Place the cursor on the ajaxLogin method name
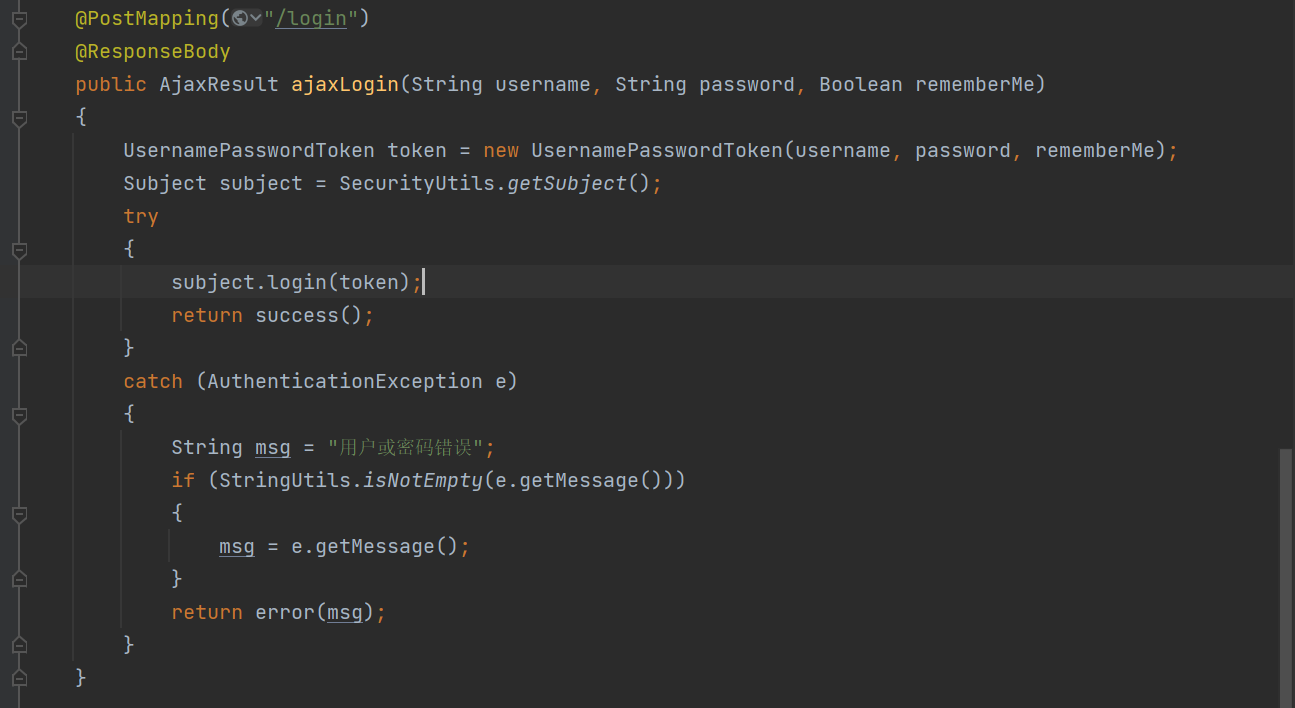1295x708 pixels. point(344,85)
